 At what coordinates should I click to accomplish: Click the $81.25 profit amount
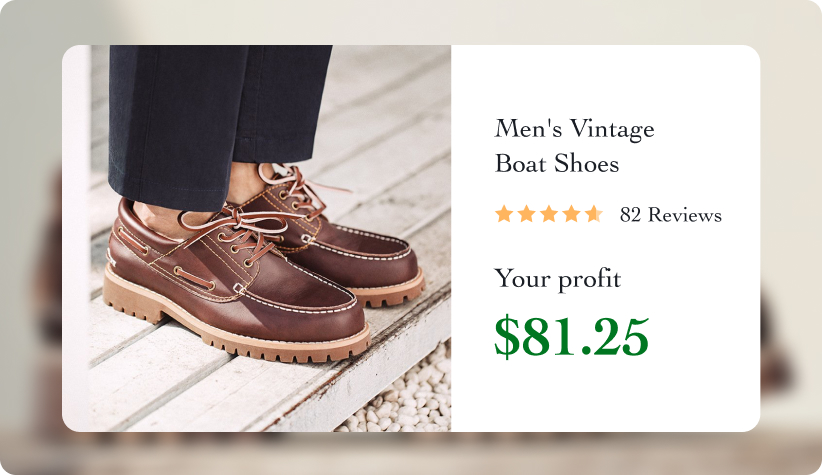572,338
